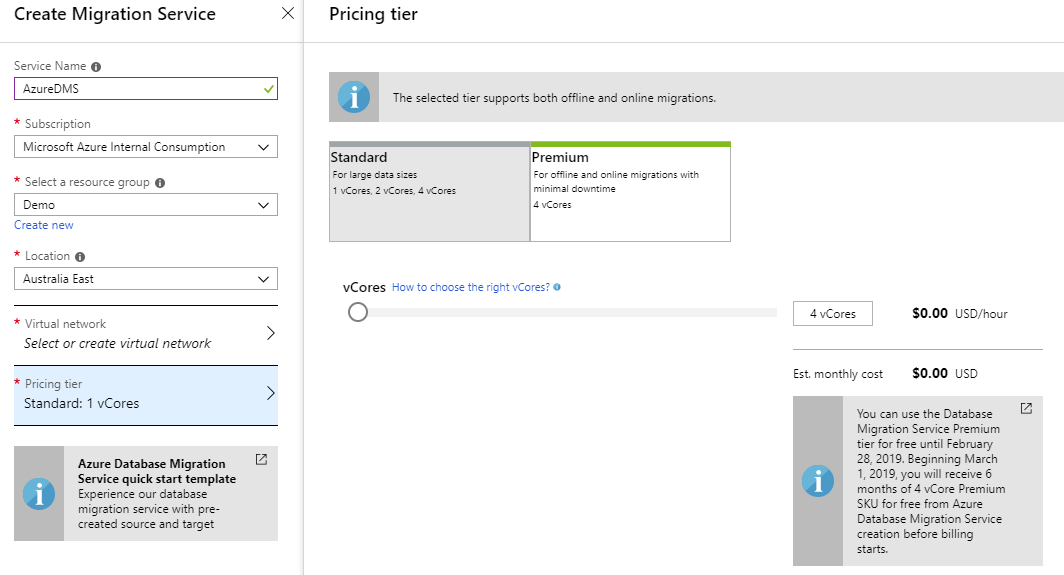Click the small info icon after vCores link
The image size is (1064, 575).
(557, 287)
